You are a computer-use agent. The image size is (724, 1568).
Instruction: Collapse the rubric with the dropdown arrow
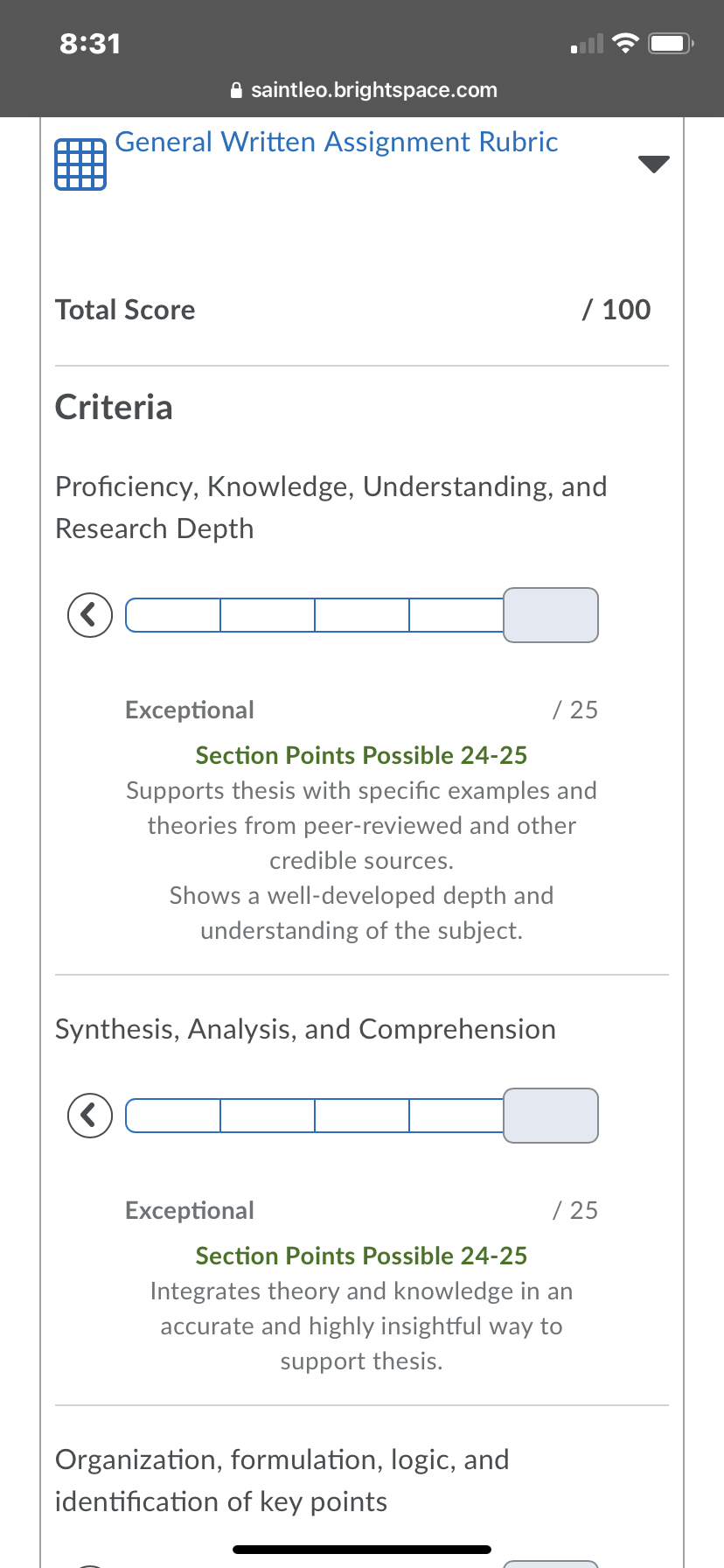click(x=654, y=164)
